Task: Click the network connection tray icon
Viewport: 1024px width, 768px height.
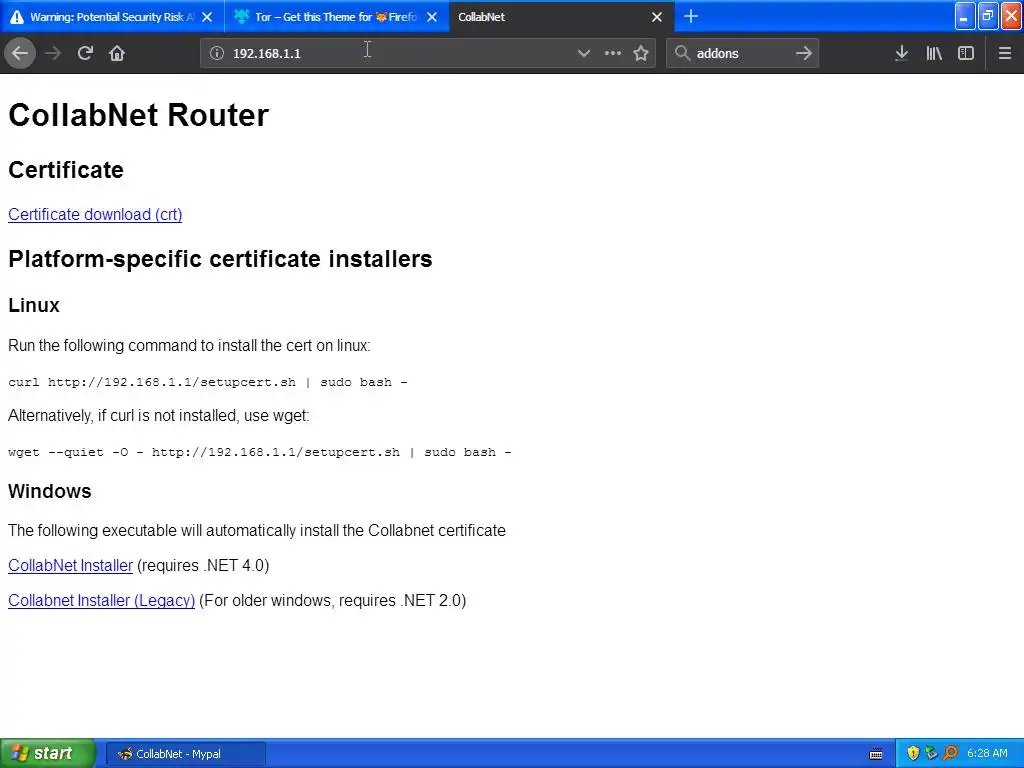Action: (x=931, y=753)
